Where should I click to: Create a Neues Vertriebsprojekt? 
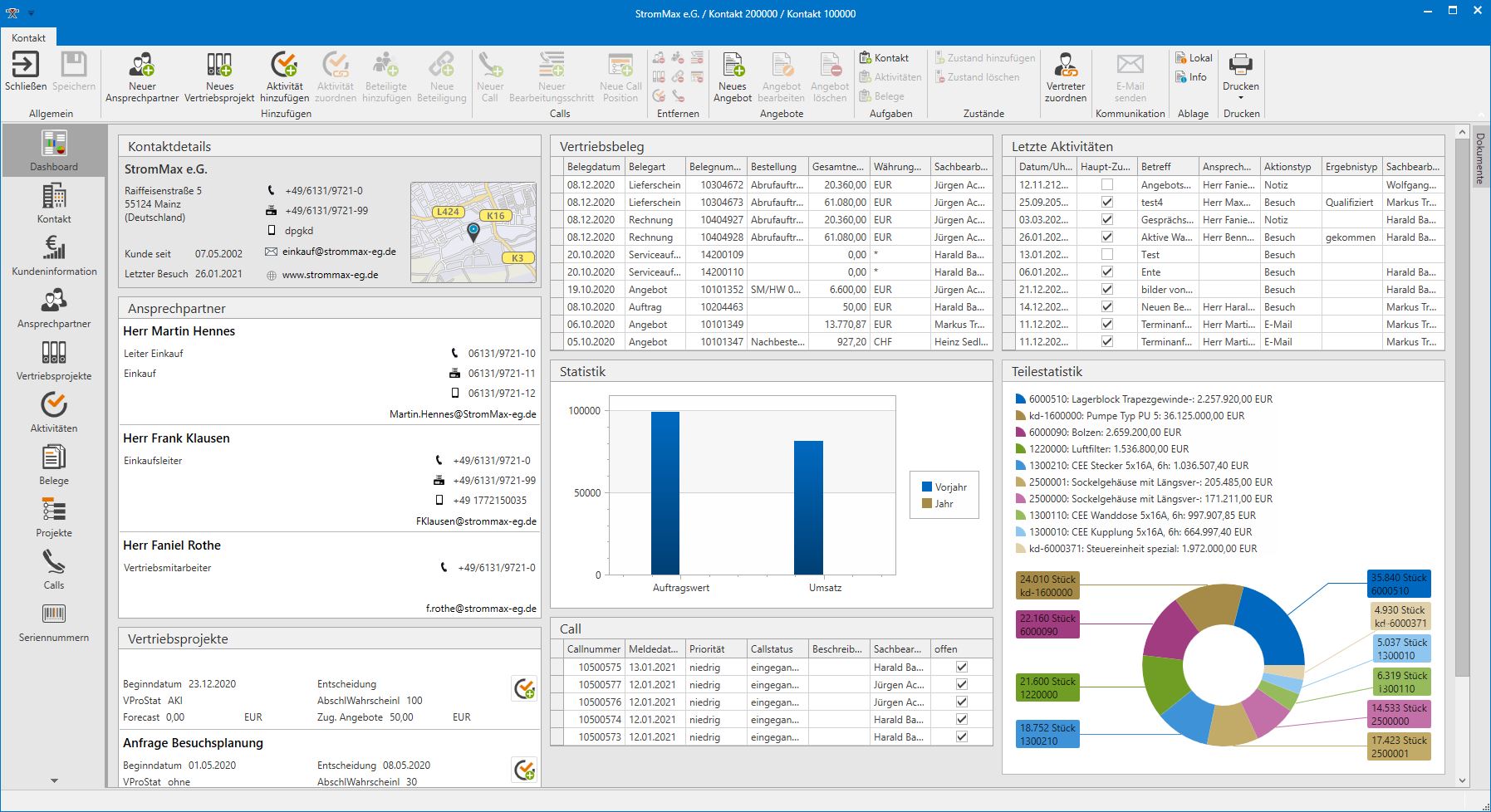click(218, 77)
